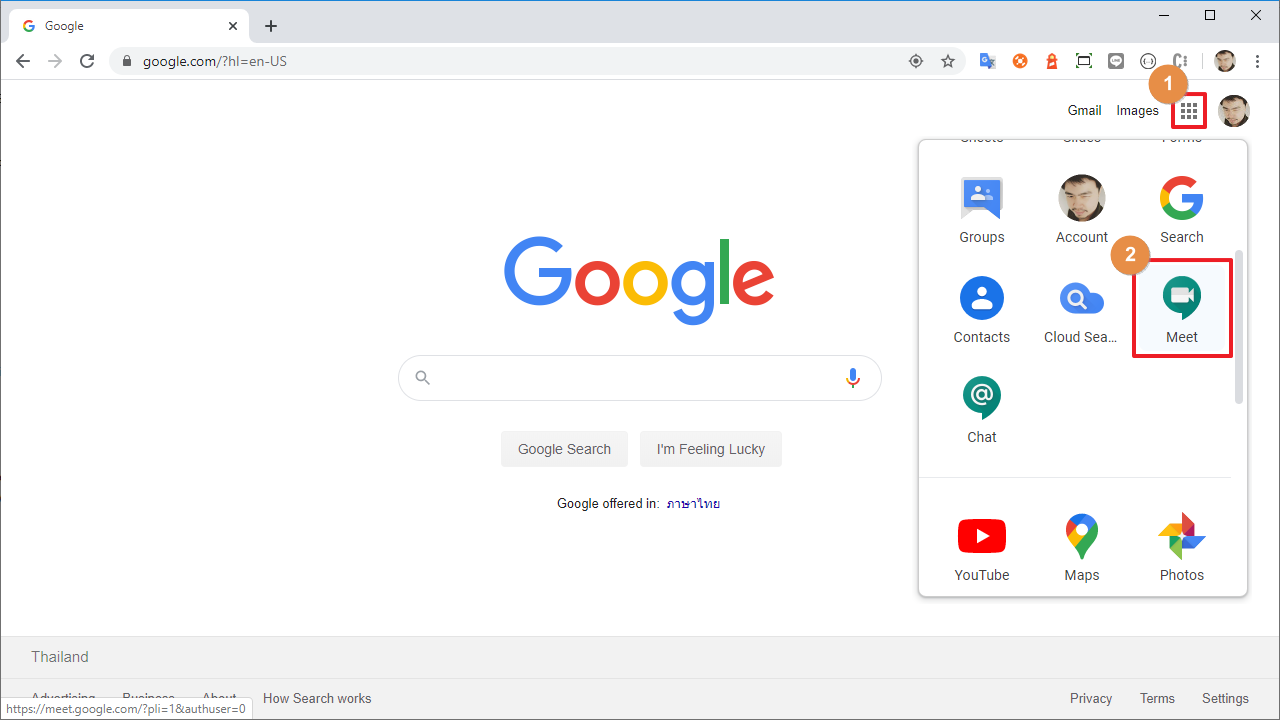1280x720 pixels.
Task: Click the Google Search button
Action: point(564,449)
